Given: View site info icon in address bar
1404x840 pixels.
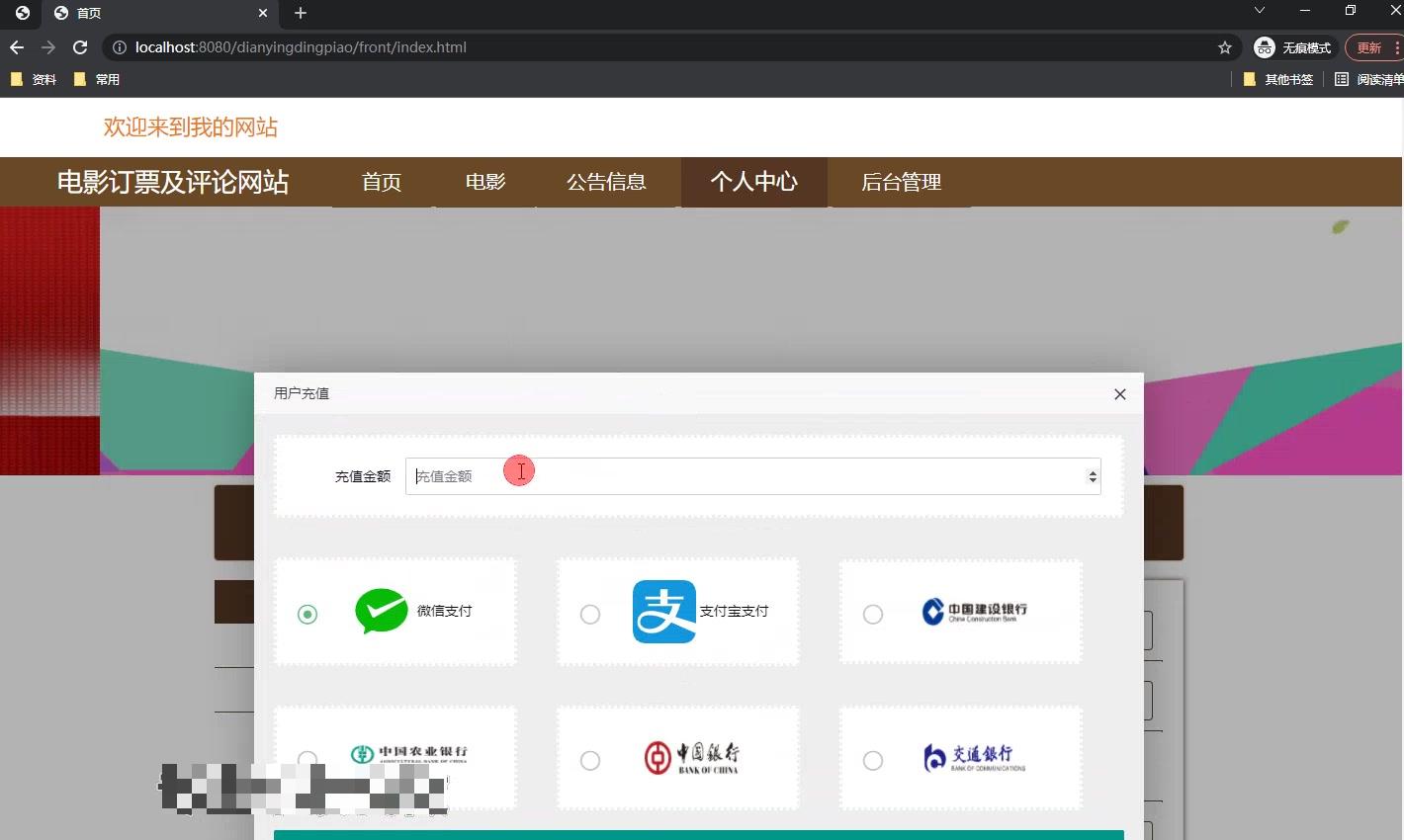Looking at the screenshot, I should click(x=120, y=47).
